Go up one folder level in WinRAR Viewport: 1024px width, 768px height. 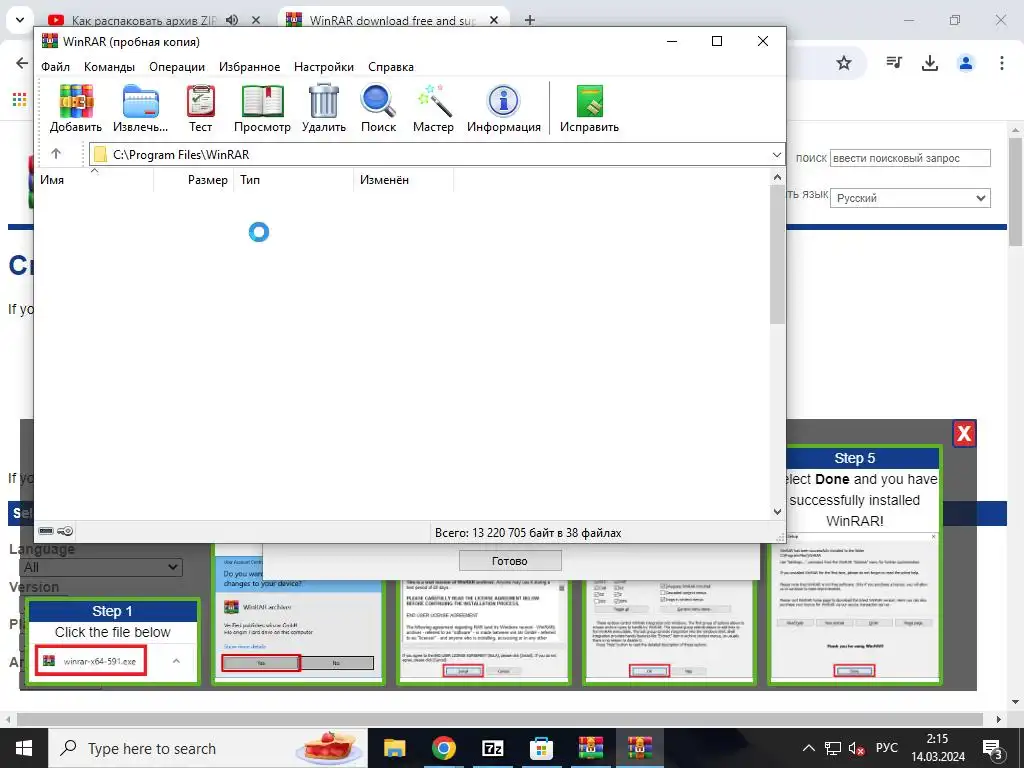click(x=56, y=154)
